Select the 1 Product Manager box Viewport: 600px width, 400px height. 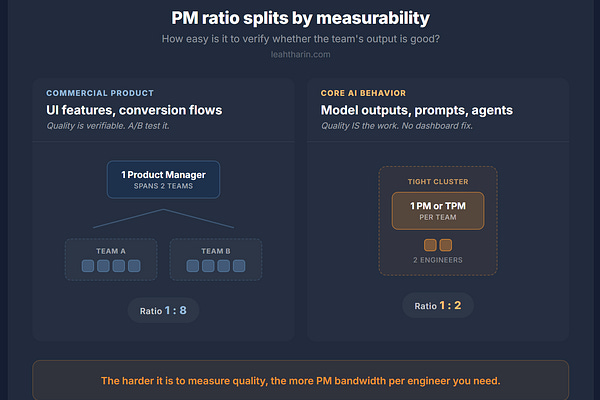163,180
